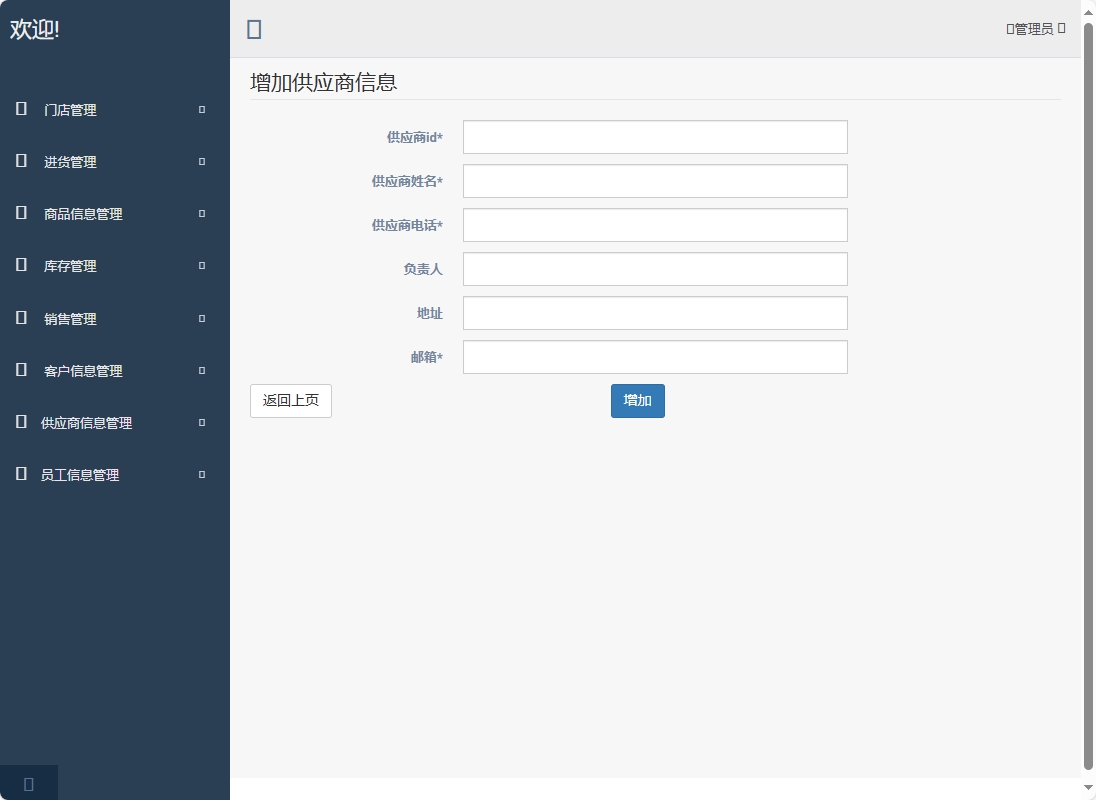Focus the 供应商姓名 input field
The height and width of the screenshot is (800, 1096).
(x=655, y=181)
